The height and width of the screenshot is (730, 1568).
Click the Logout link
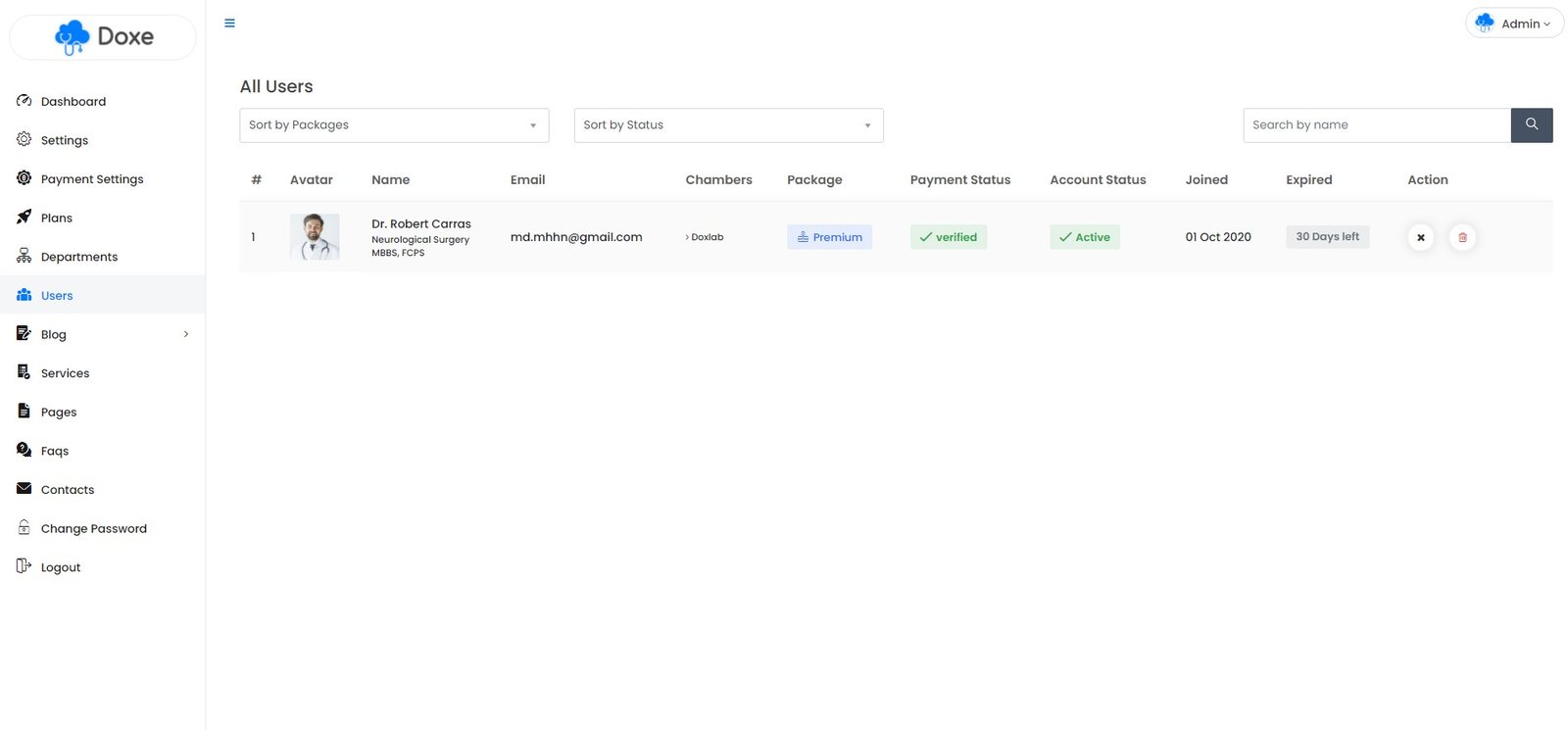pos(60,567)
